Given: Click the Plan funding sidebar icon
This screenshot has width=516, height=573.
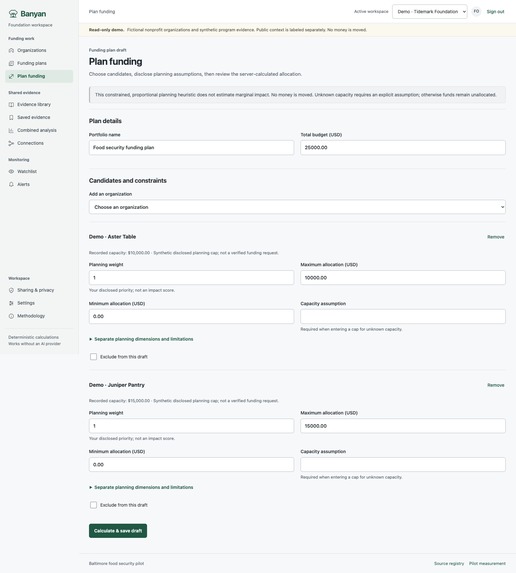Looking at the screenshot, I should 11,76.
